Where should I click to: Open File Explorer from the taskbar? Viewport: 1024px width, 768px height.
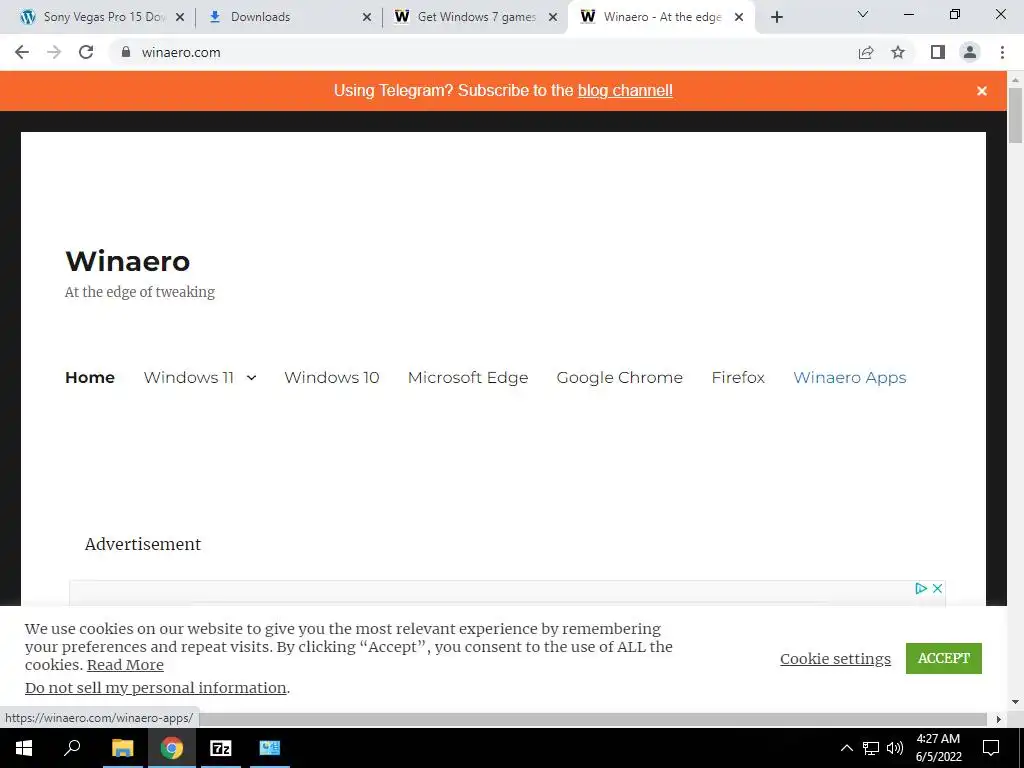[x=122, y=748]
